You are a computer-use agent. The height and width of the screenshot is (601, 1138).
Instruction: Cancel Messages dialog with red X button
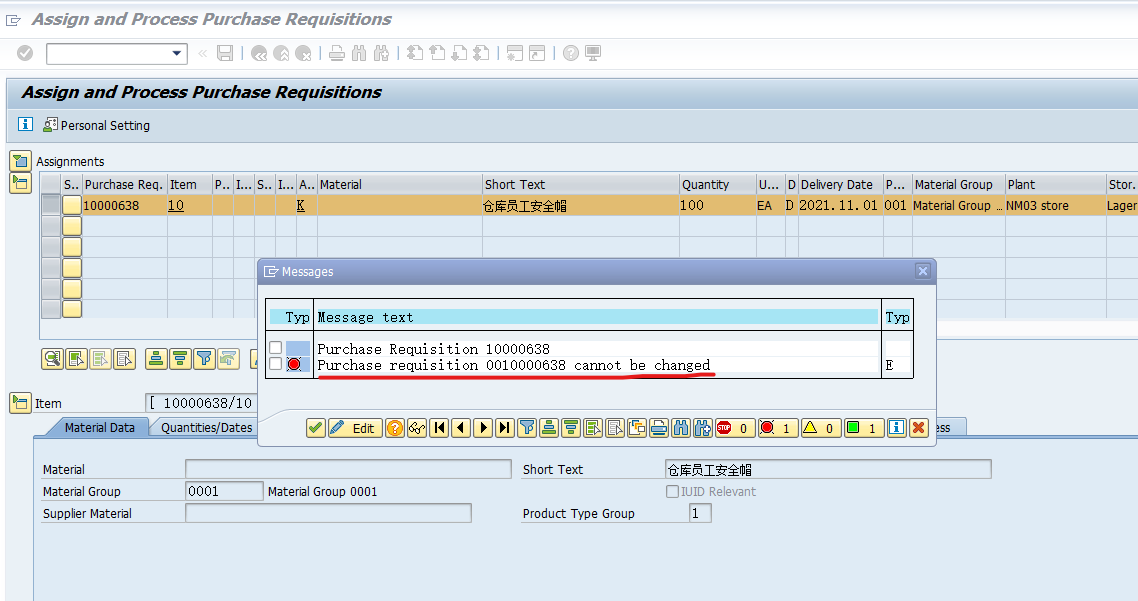[919, 428]
